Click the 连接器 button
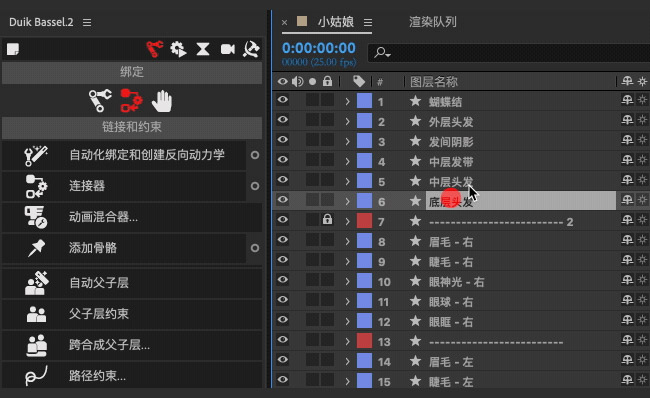The image size is (650, 398). tap(124, 186)
